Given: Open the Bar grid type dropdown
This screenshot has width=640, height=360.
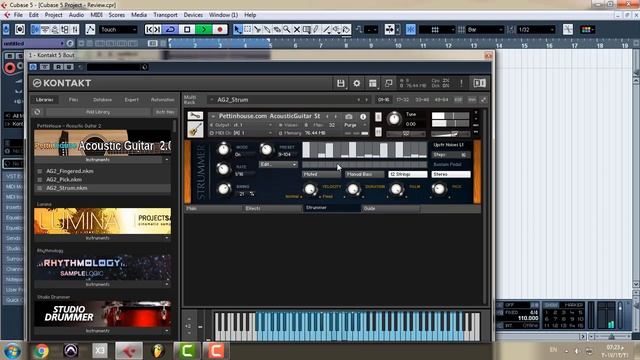Looking at the screenshot, I should [x=485, y=30].
